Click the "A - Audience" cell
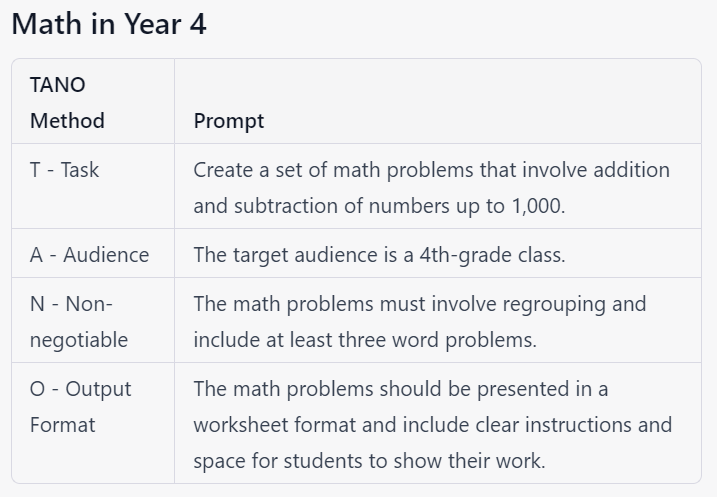The width and height of the screenshot is (717, 497). [x=89, y=255]
